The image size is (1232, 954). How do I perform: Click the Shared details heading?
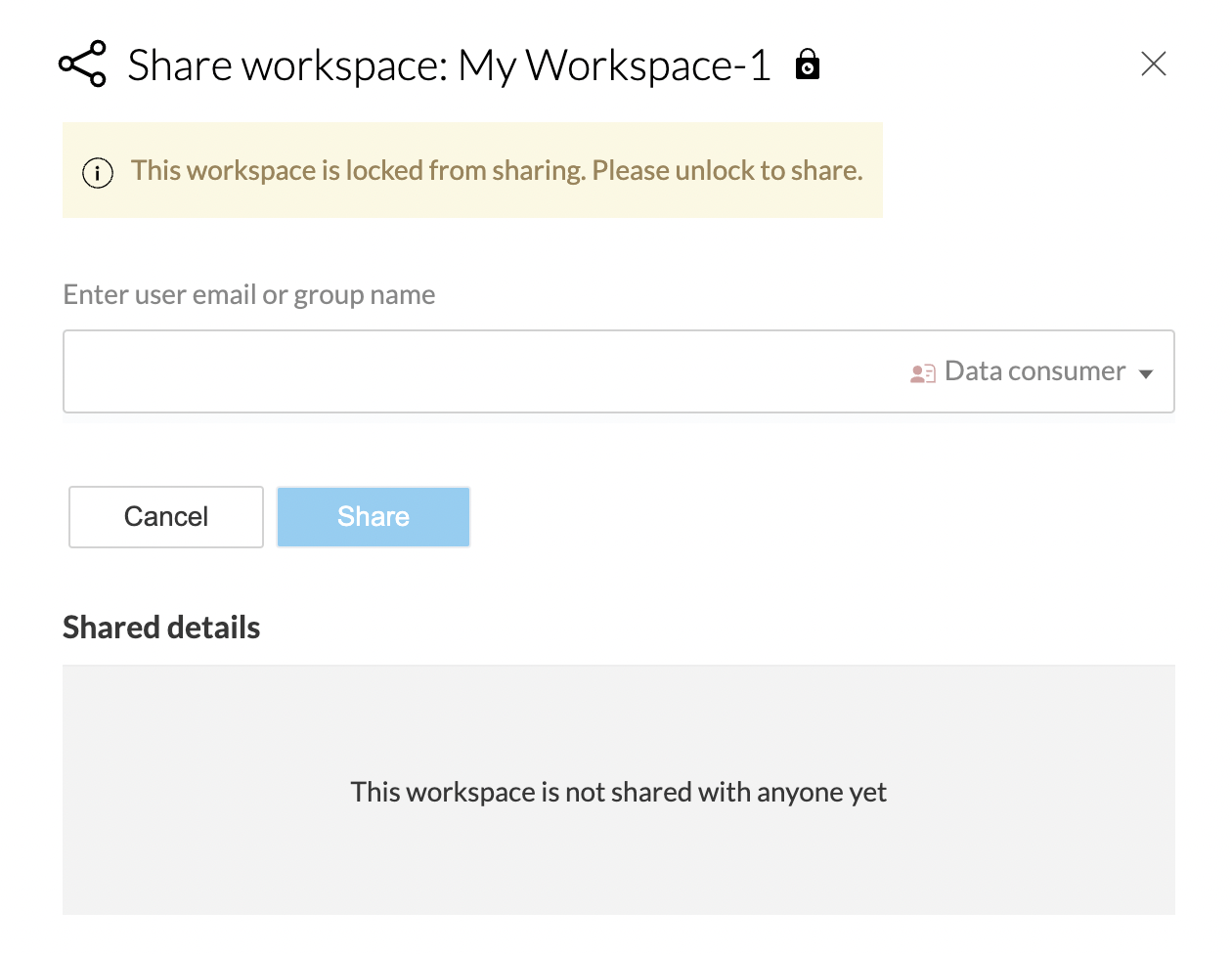161,628
